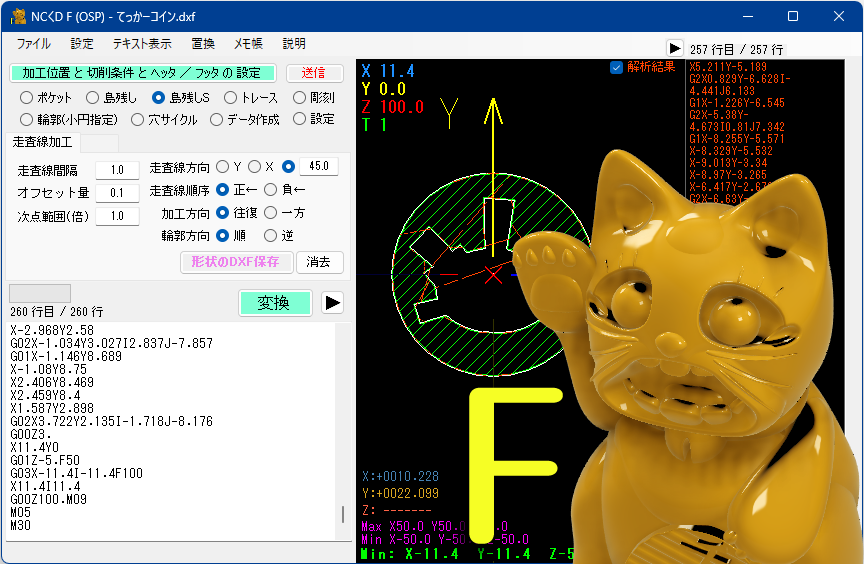864x564 pixels.
Task: Click the X:+0010.228 cursor readout
Action: [400, 476]
